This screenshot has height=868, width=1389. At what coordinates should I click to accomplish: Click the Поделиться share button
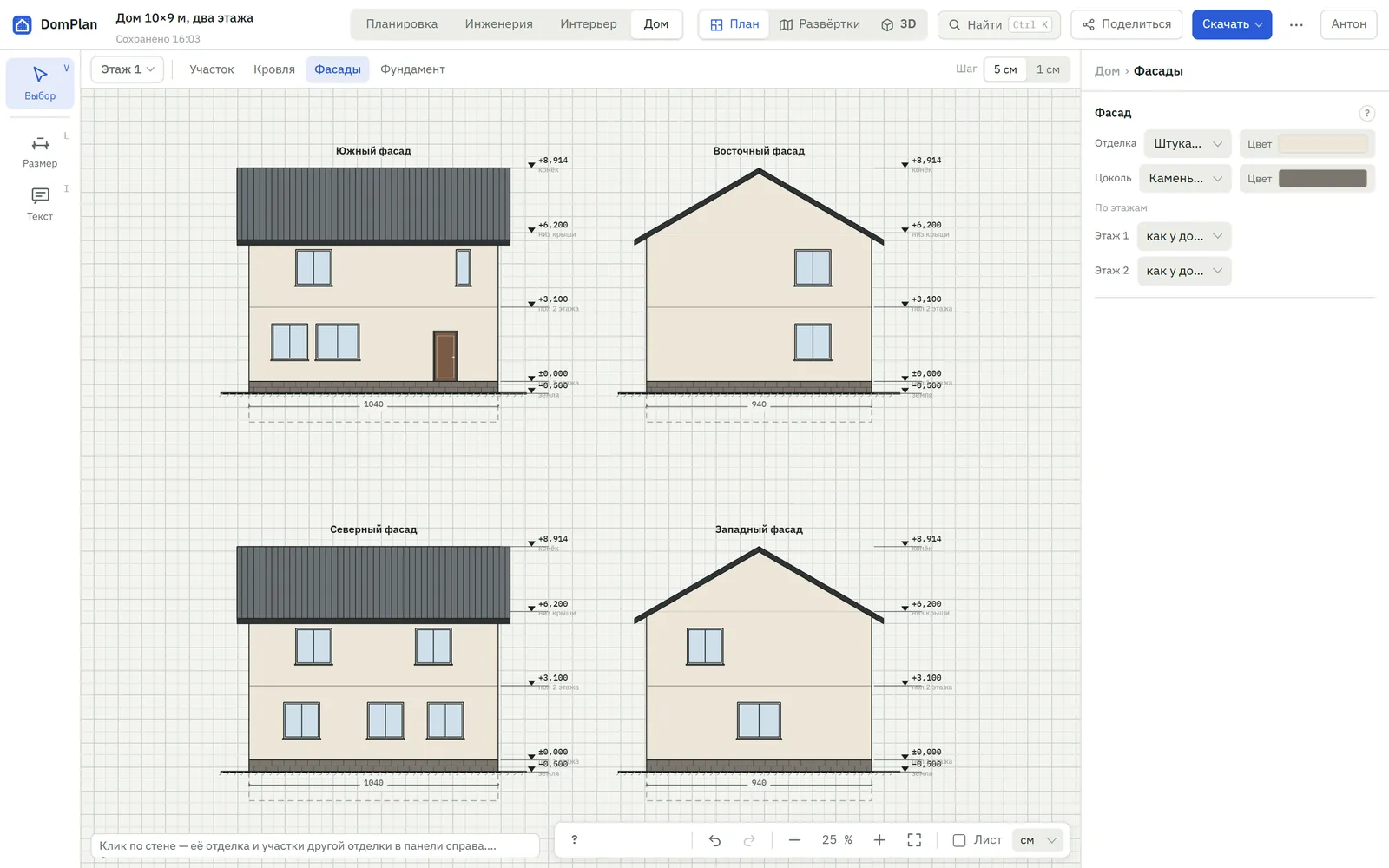(x=1127, y=24)
